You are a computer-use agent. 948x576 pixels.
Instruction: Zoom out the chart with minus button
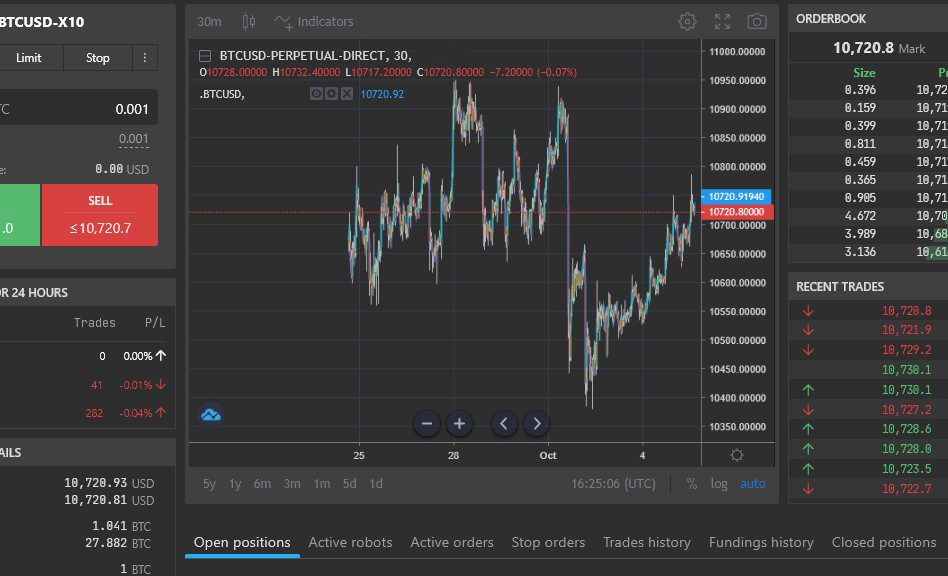pos(426,424)
